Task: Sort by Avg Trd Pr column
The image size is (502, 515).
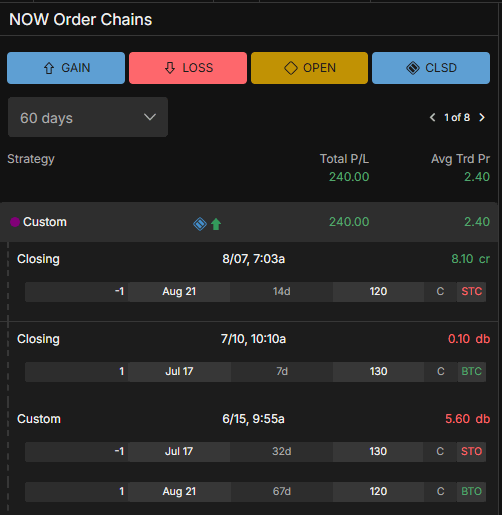Action: [x=460, y=159]
